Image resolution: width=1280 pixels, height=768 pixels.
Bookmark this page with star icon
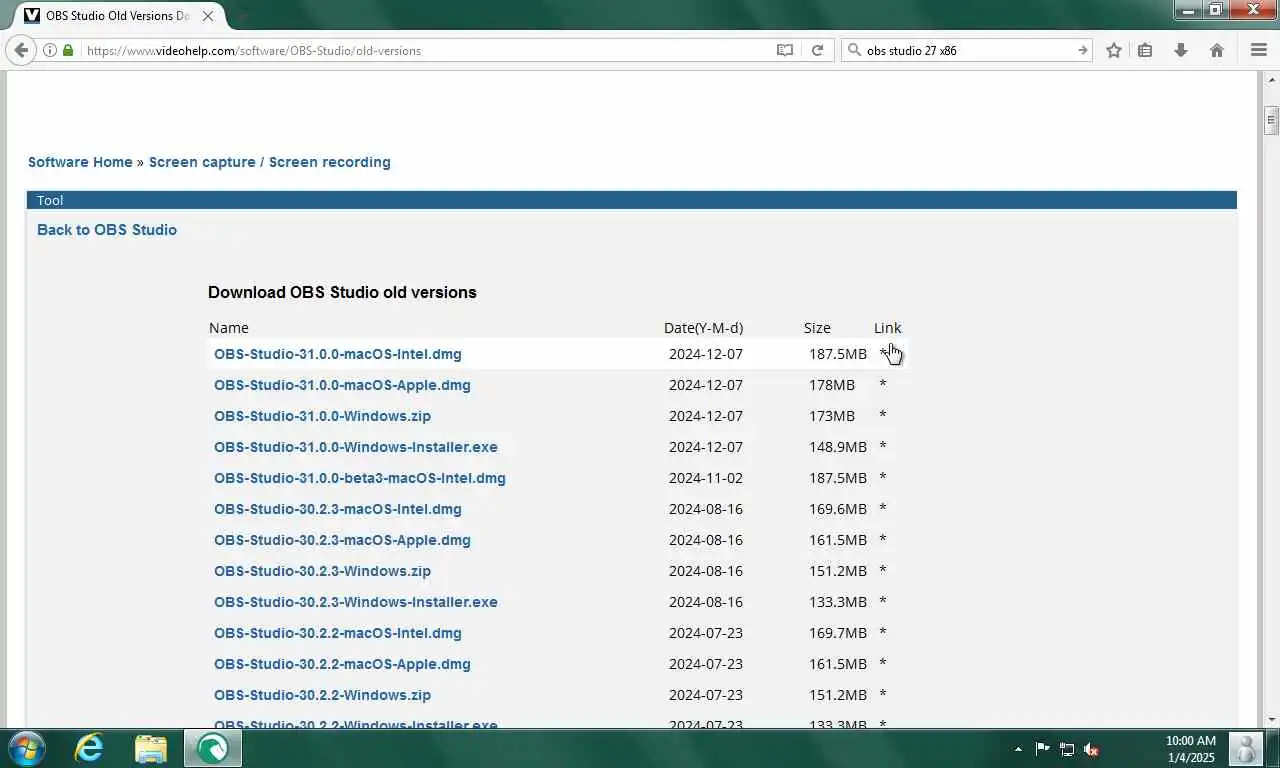click(x=1113, y=50)
